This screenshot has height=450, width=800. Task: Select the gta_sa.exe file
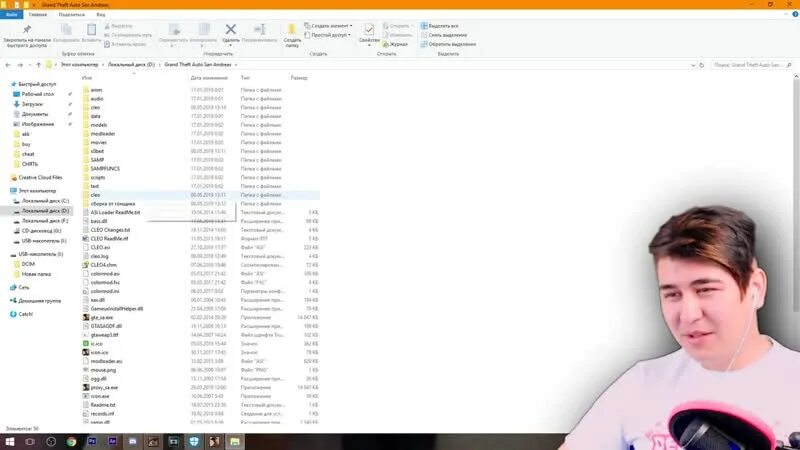102,317
